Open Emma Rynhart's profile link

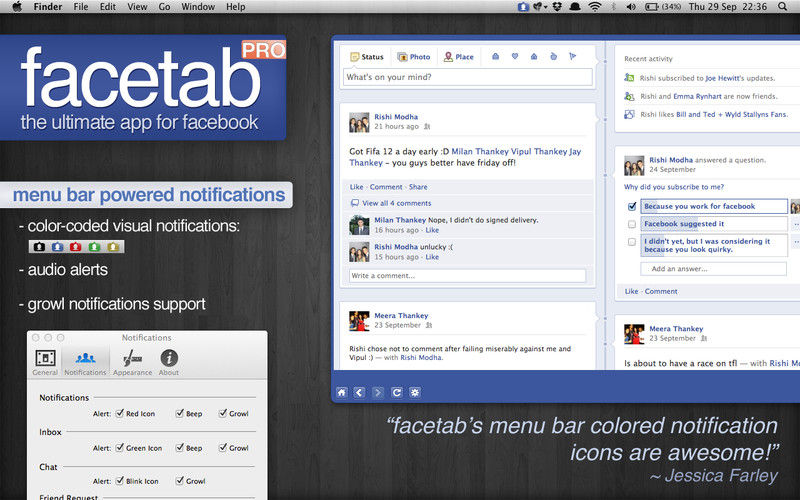coord(697,96)
